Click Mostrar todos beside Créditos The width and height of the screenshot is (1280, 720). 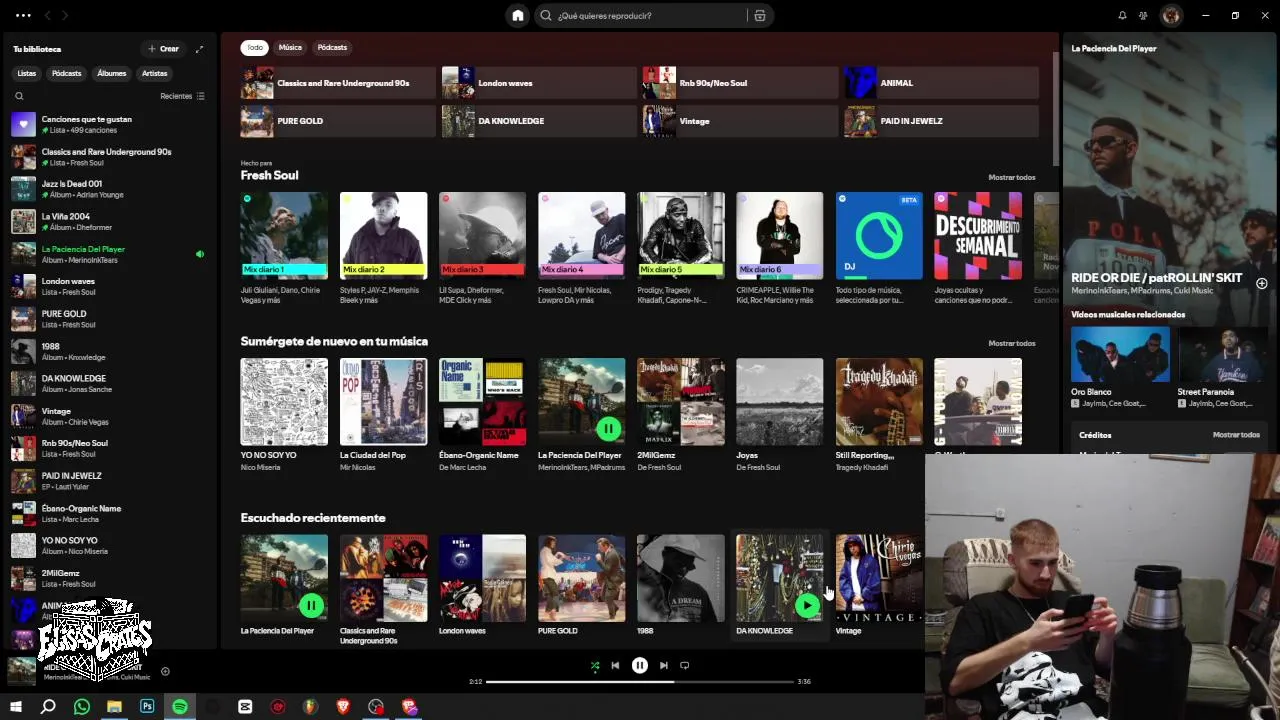click(1236, 435)
